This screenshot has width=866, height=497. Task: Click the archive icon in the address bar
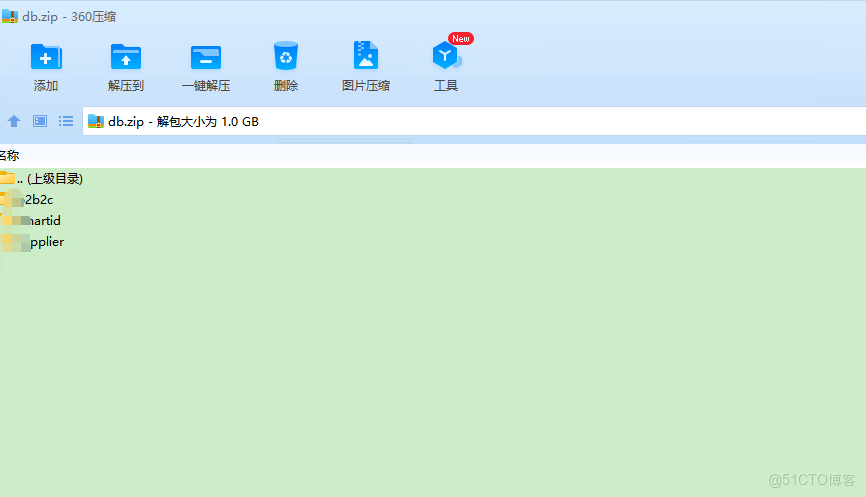96,121
